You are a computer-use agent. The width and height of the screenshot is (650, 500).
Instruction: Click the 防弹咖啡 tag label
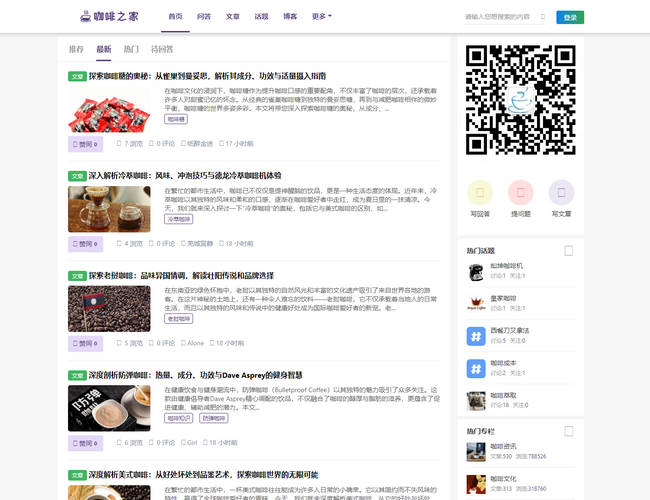tap(213, 419)
